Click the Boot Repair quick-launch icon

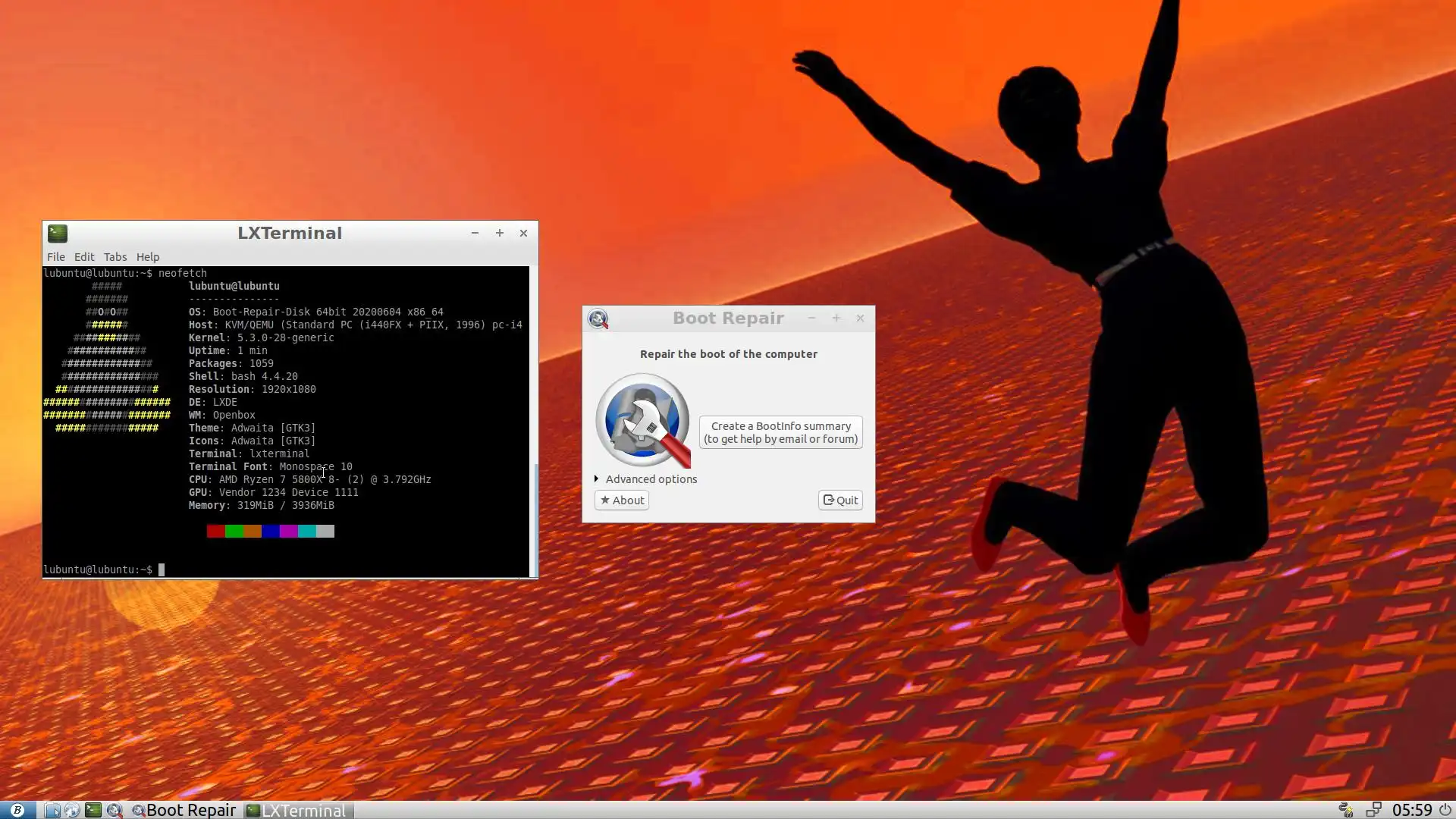115,810
